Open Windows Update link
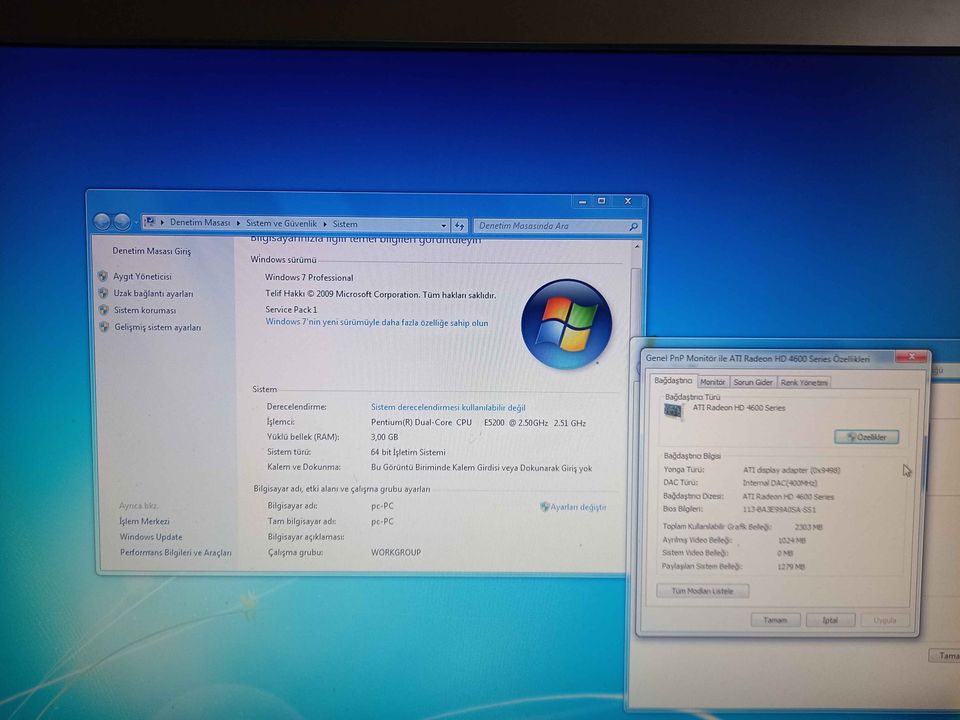 point(151,537)
